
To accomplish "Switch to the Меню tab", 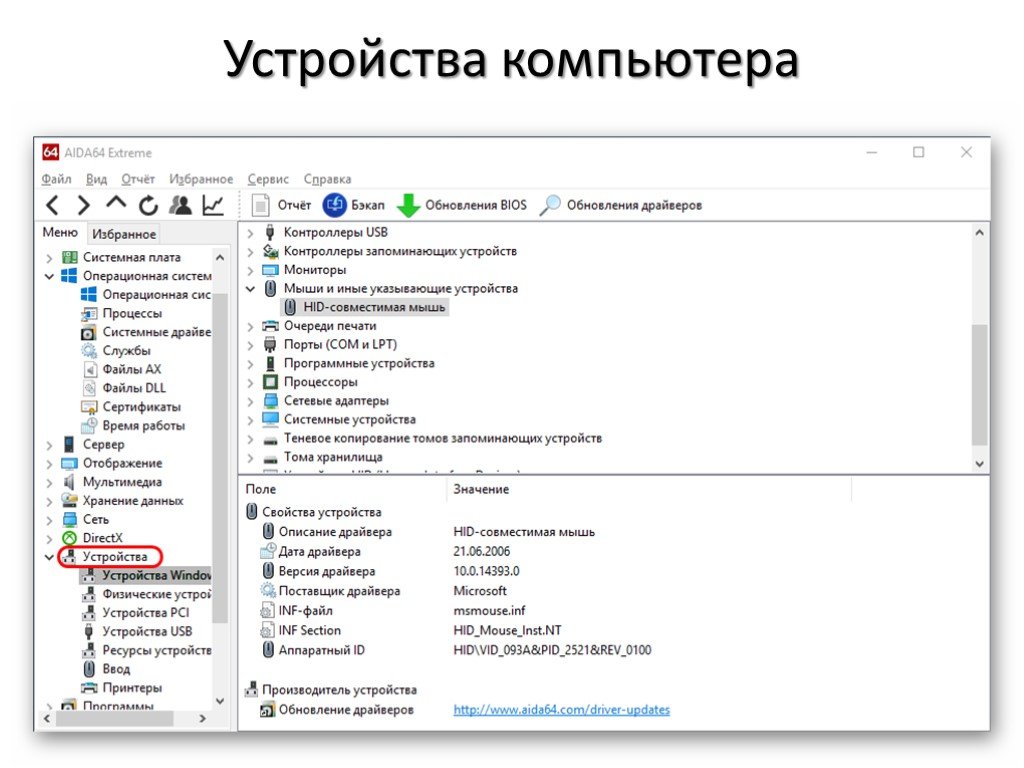I will [x=60, y=232].
